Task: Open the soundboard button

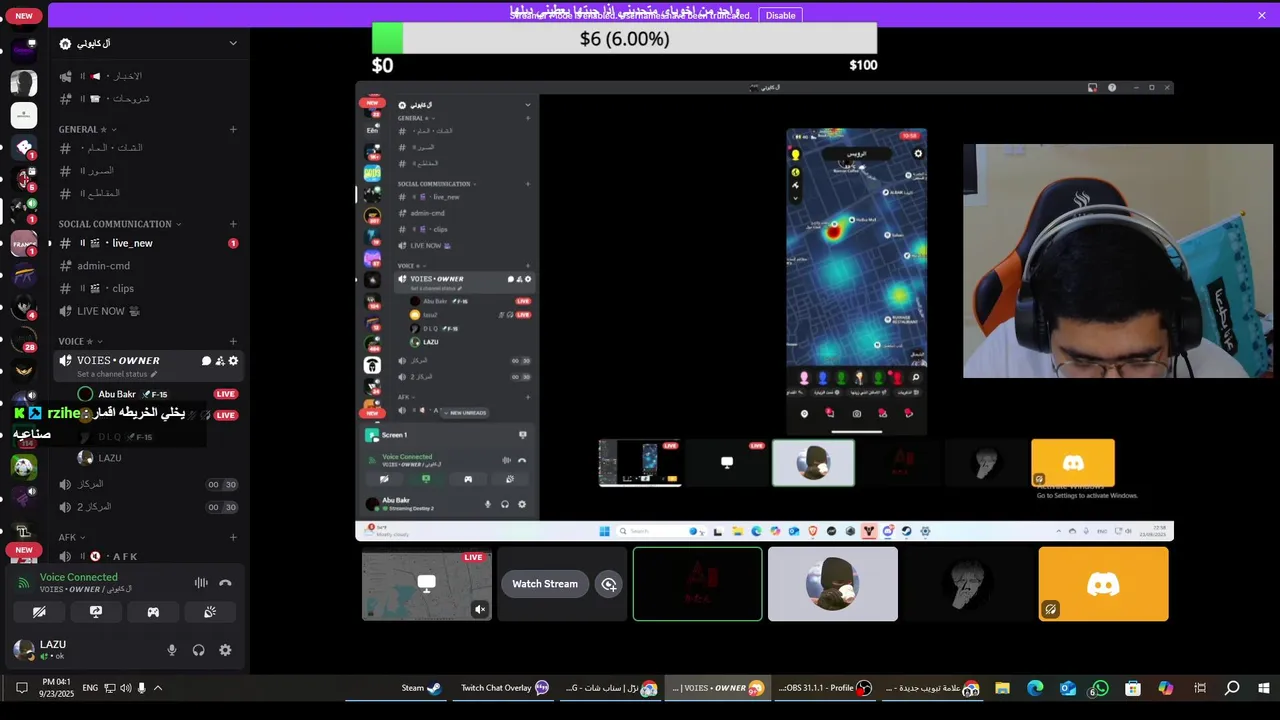Action: pyautogui.click(x=210, y=612)
